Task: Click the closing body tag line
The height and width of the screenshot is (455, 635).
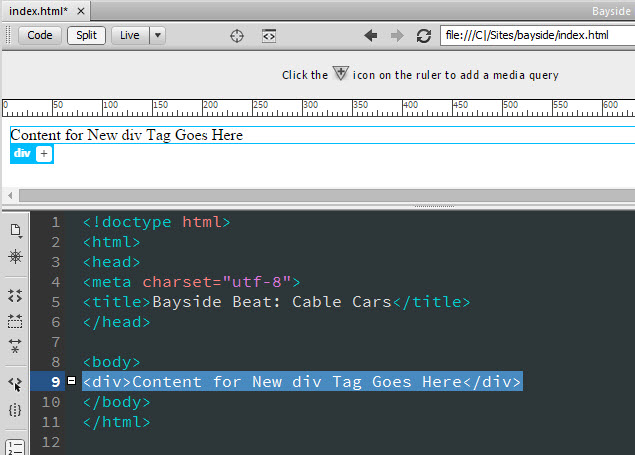Action: [x=117, y=402]
